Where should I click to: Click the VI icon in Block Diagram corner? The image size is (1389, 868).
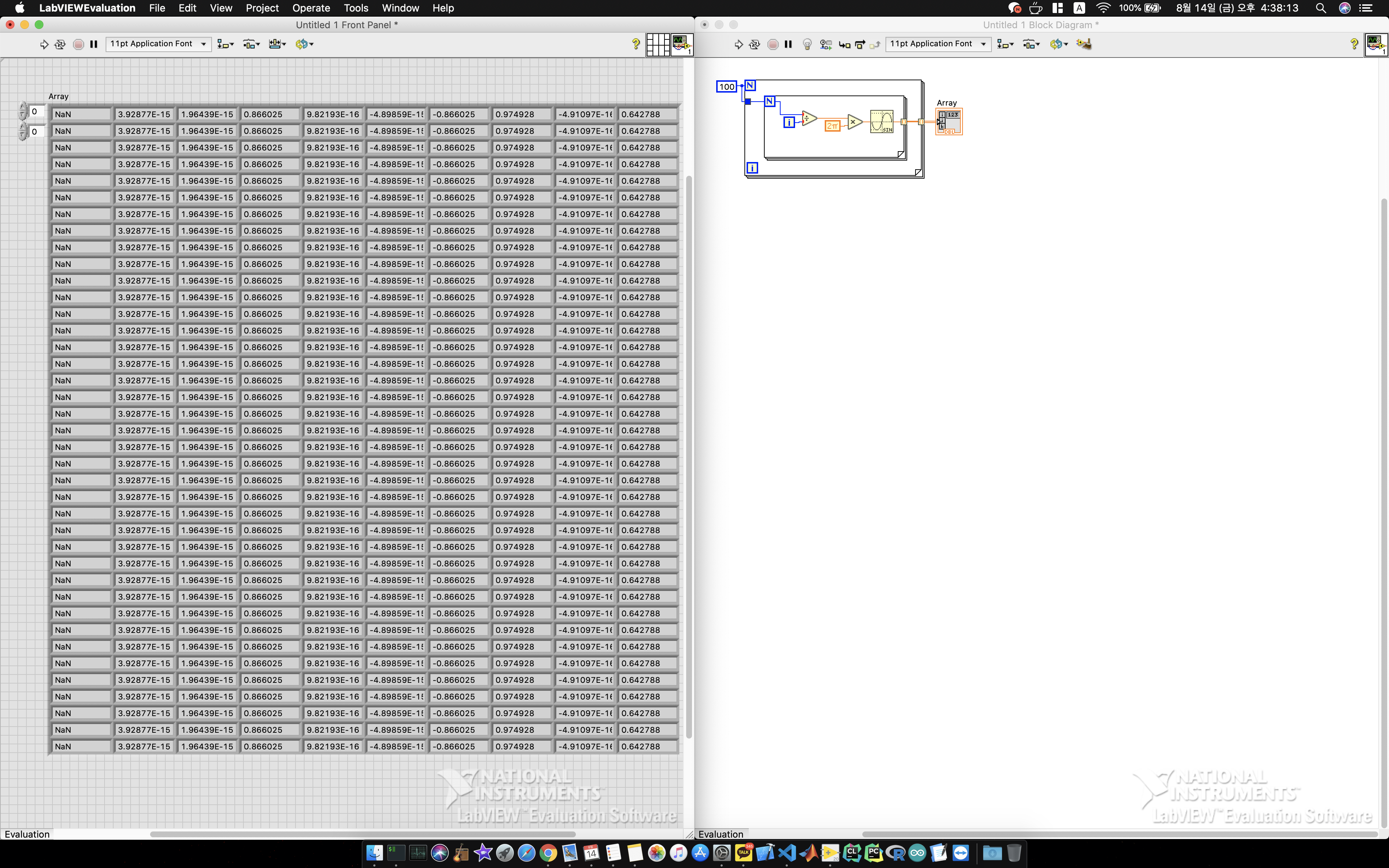pos(1376,44)
